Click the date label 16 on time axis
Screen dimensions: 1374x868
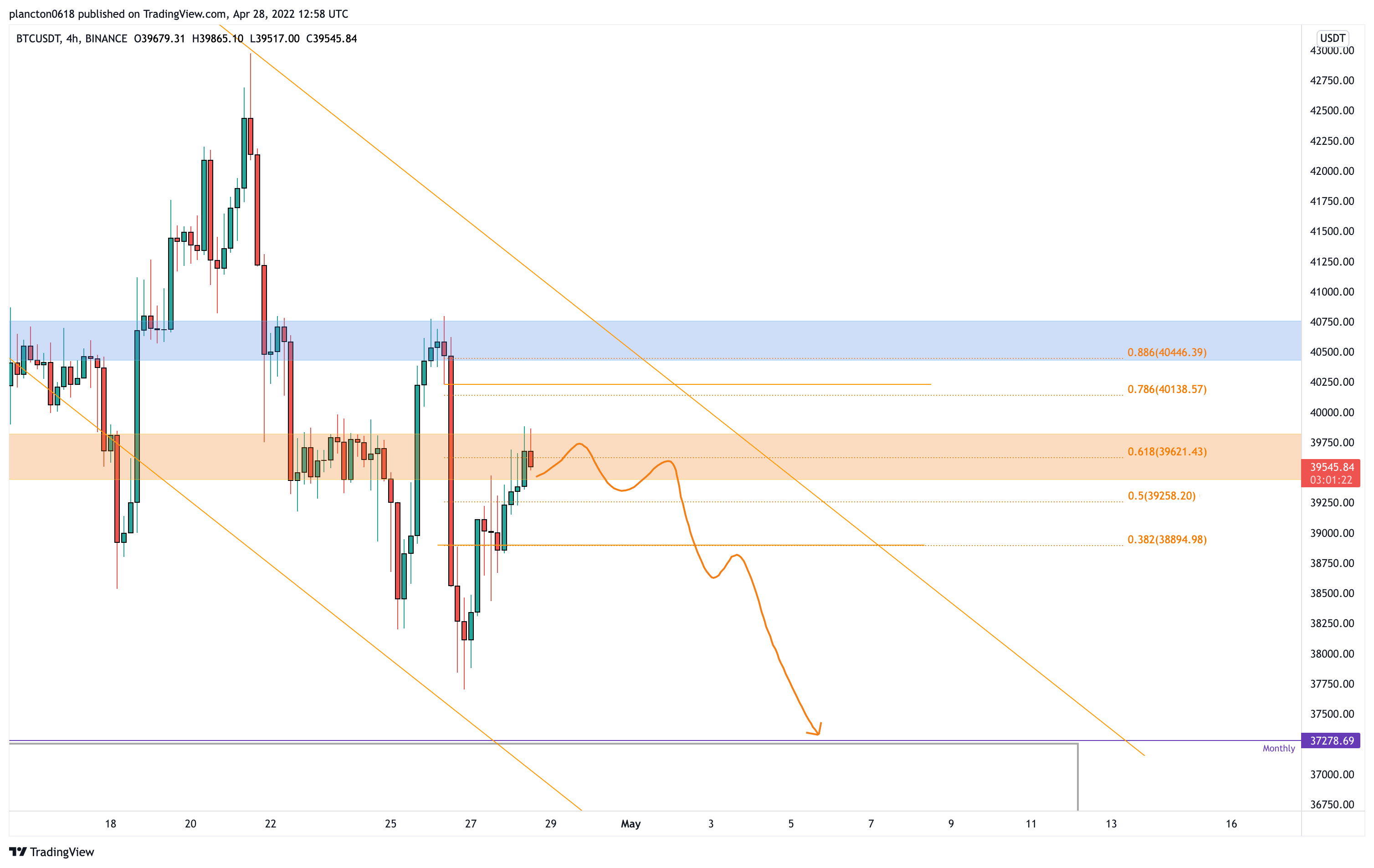1231,823
